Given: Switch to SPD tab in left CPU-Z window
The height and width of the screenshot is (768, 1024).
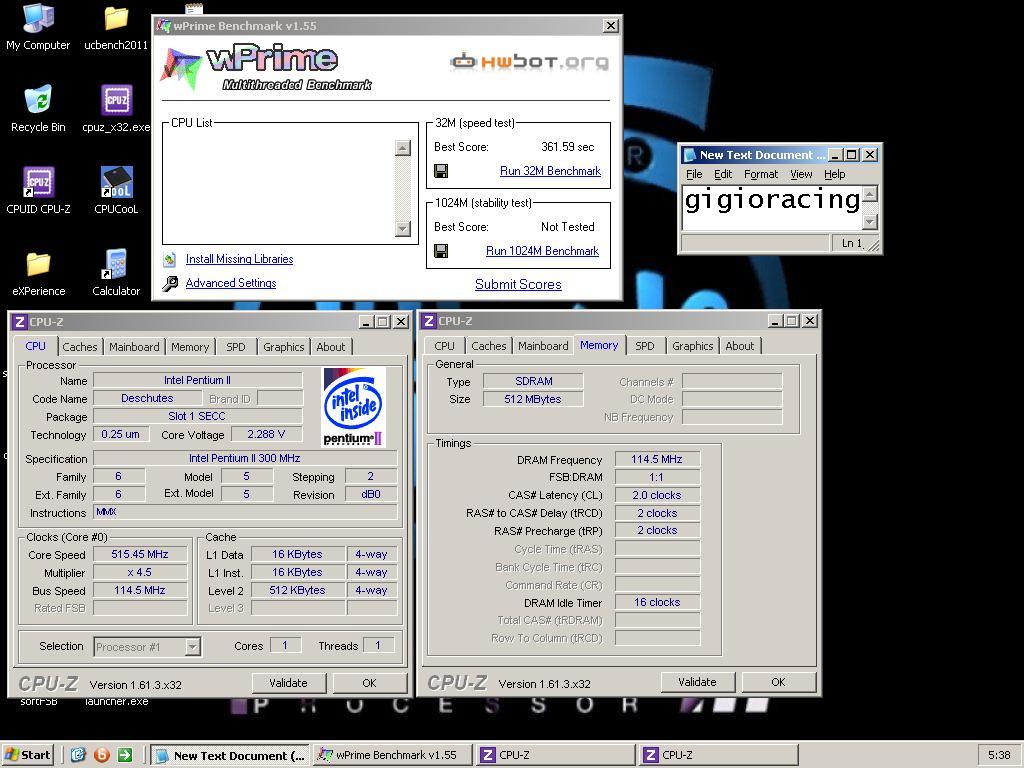Looking at the screenshot, I should (236, 347).
